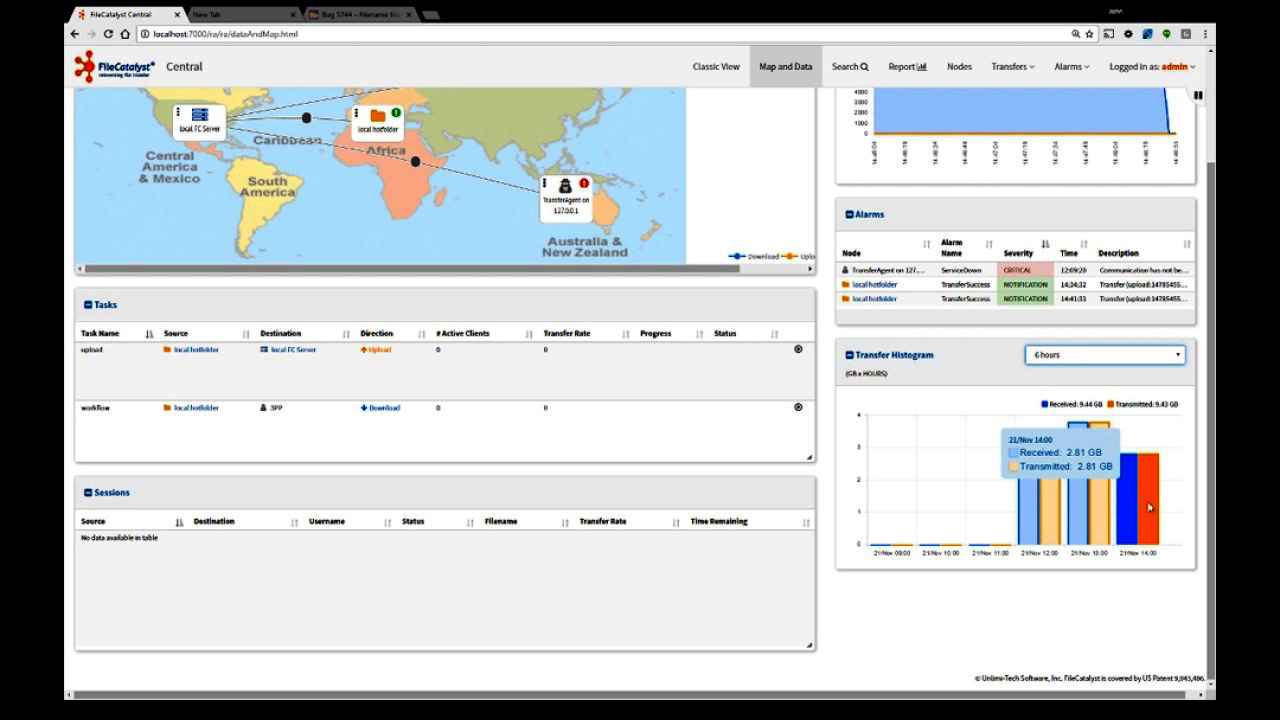Collapse the Alarms panel
Image resolution: width=1280 pixels, height=720 pixels.
[849, 214]
